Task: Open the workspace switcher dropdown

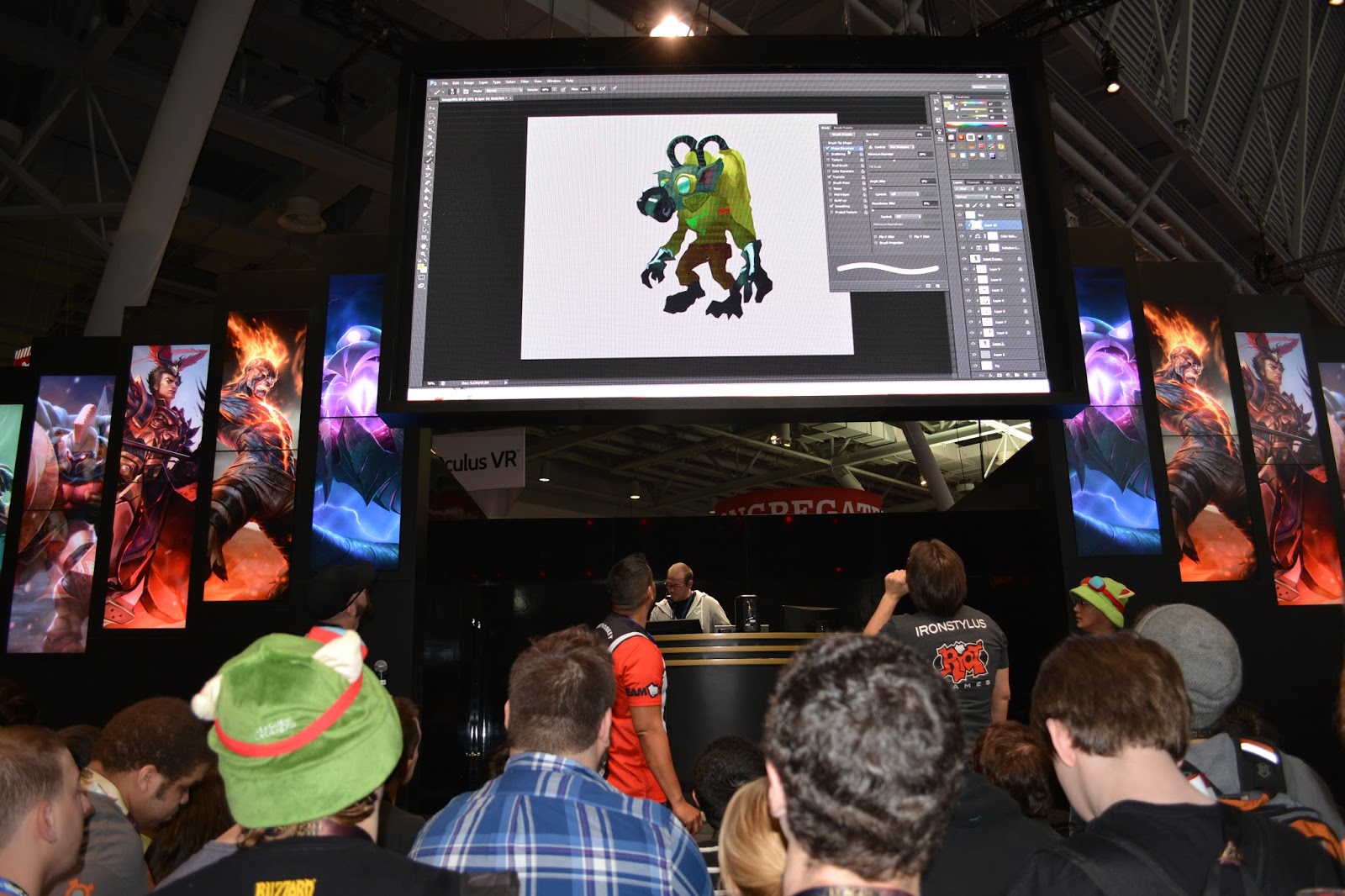Action: tap(989, 86)
